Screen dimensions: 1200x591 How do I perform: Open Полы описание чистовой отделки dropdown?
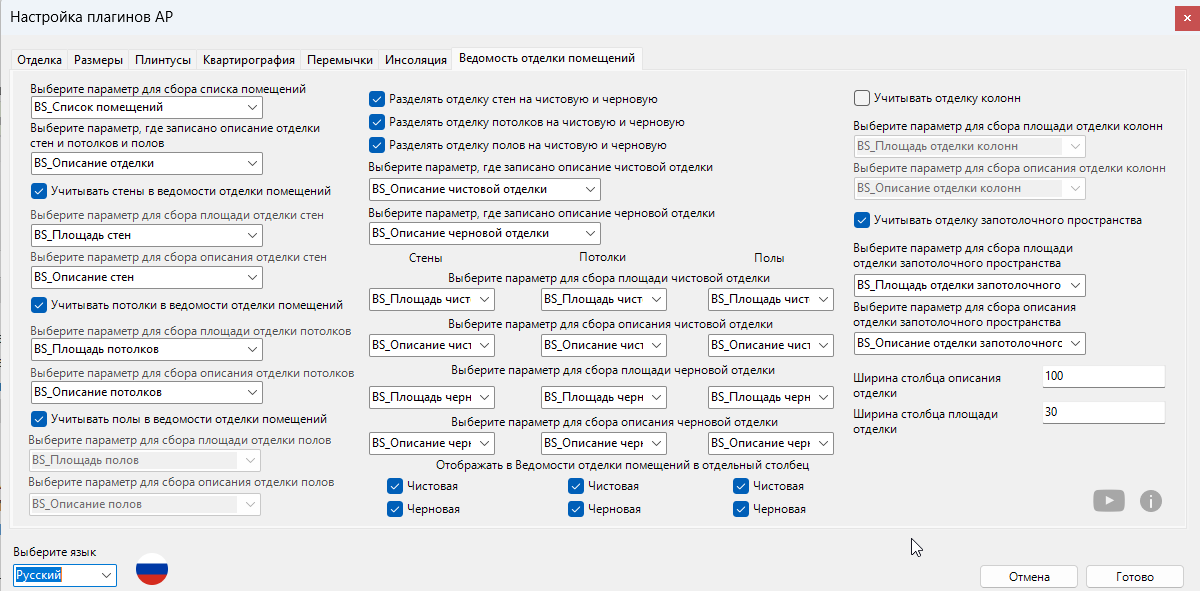[770, 345]
